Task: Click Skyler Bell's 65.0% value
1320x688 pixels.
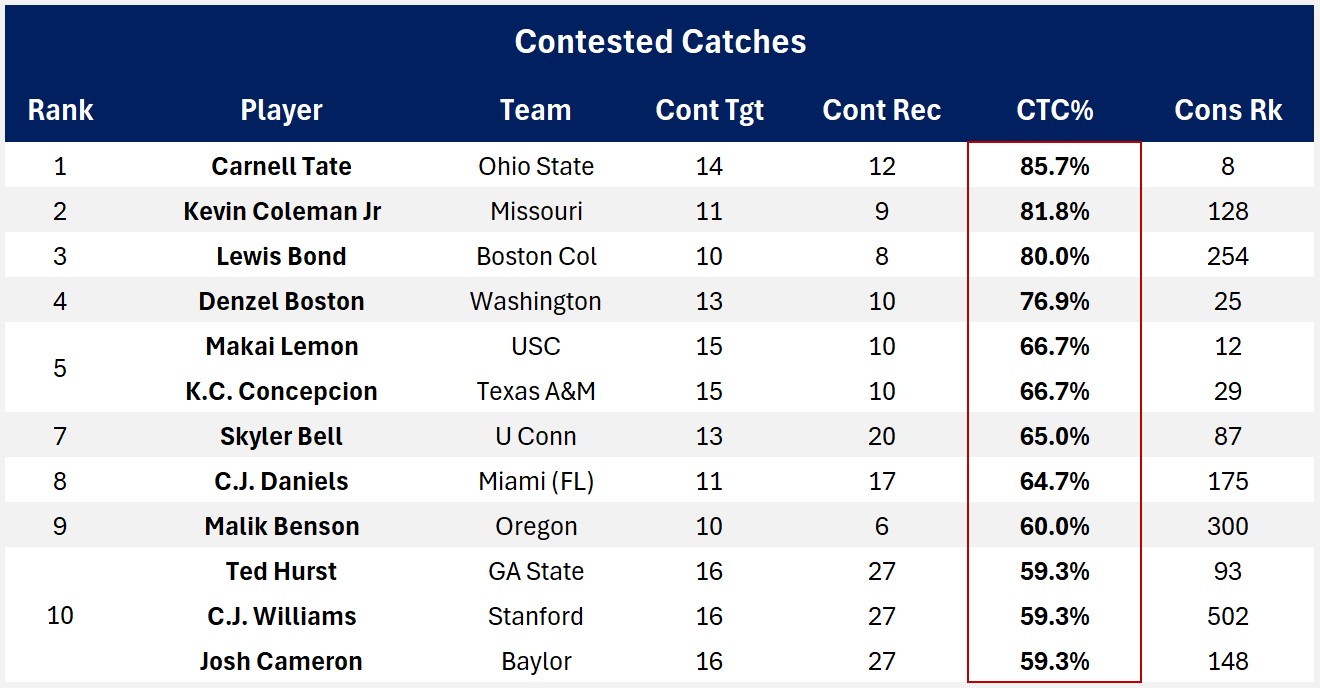Action: click(x=1054, y=436)
